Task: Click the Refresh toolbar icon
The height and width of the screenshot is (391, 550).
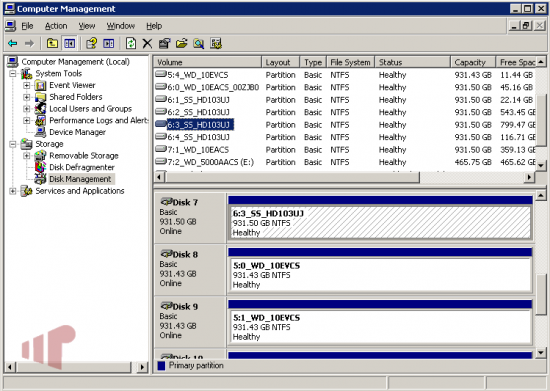Action: [131, 43]
